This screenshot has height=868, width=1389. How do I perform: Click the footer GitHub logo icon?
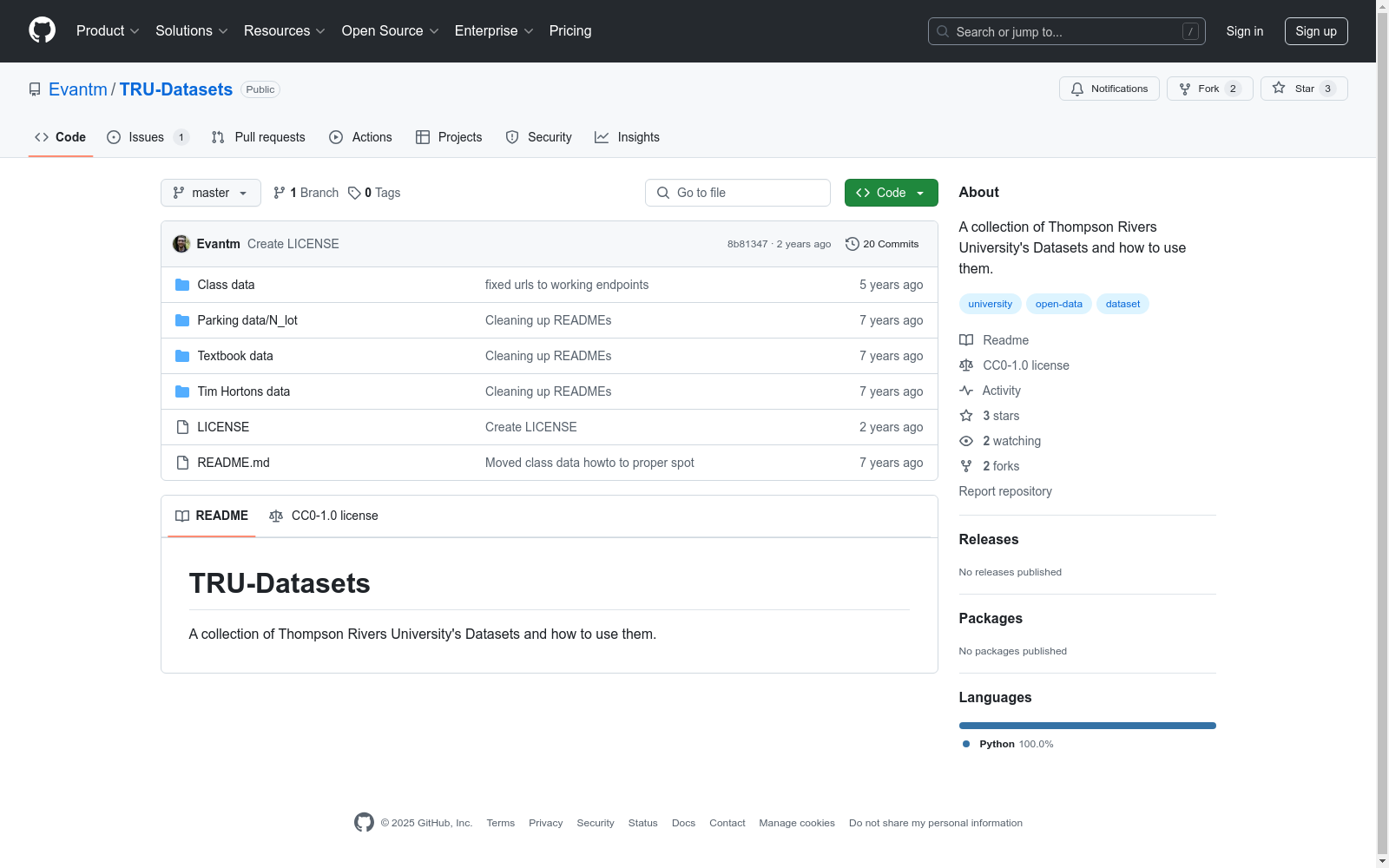click(x=365, y=822)
